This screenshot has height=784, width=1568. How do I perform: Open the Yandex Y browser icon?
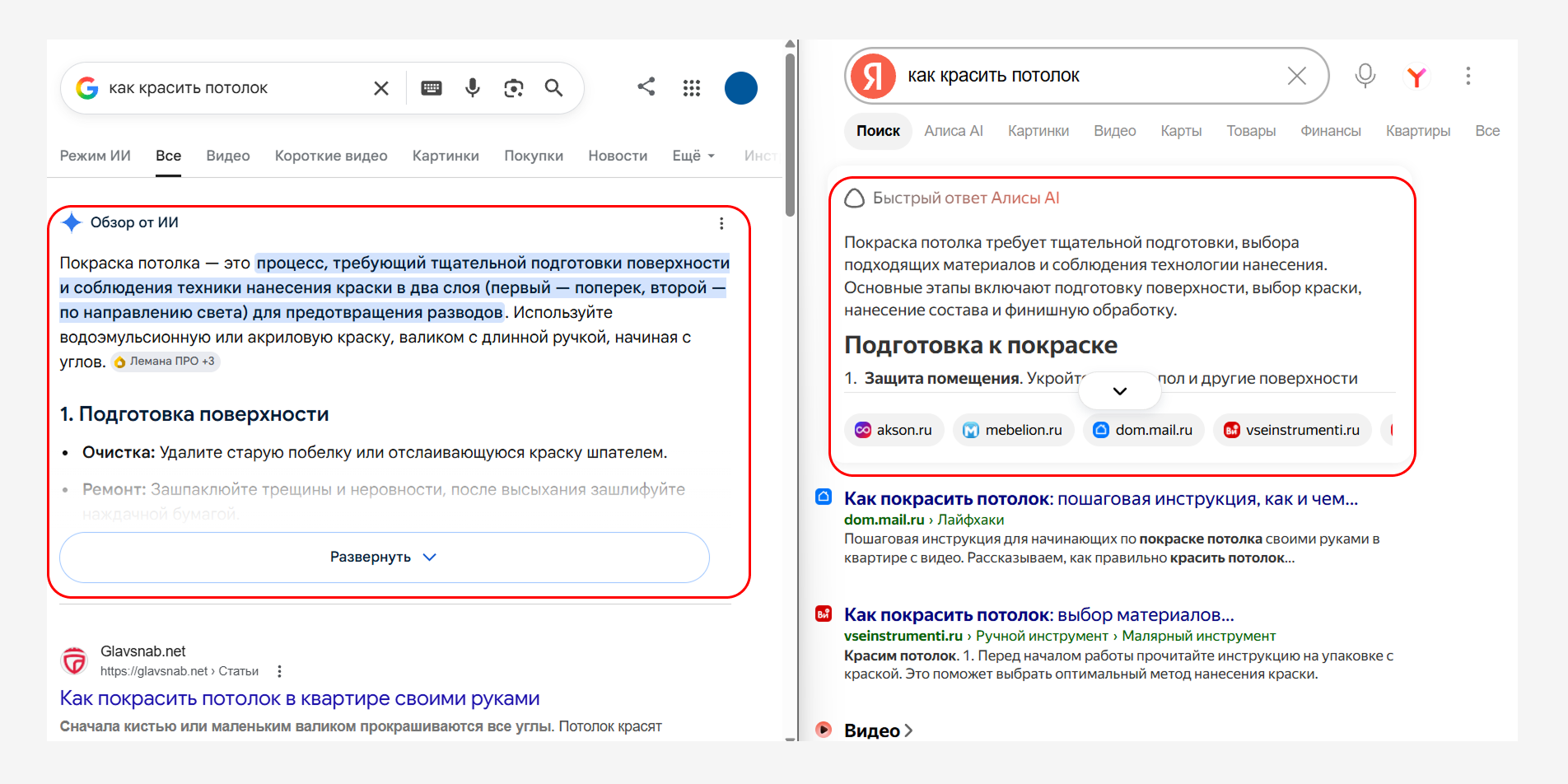click(x=1416, y=77)
